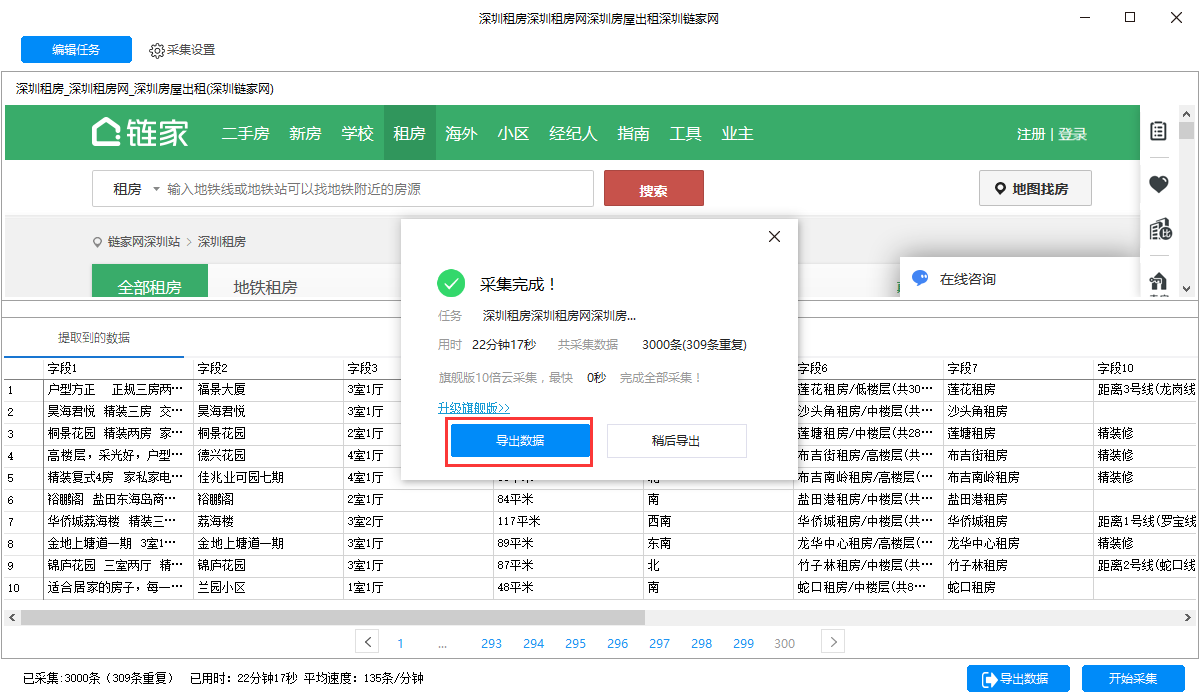Go to page 294

tap(533, 644)
